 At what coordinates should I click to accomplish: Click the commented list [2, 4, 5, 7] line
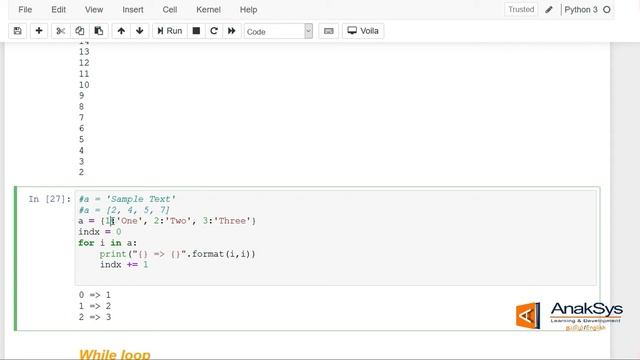coord(124,210)
